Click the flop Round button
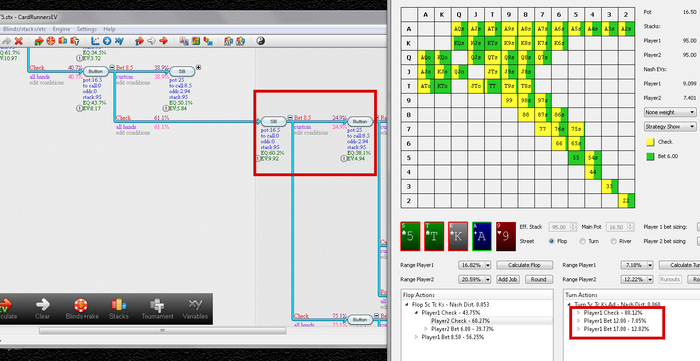This screenshot has height=361, width=700. coord(539,279)
